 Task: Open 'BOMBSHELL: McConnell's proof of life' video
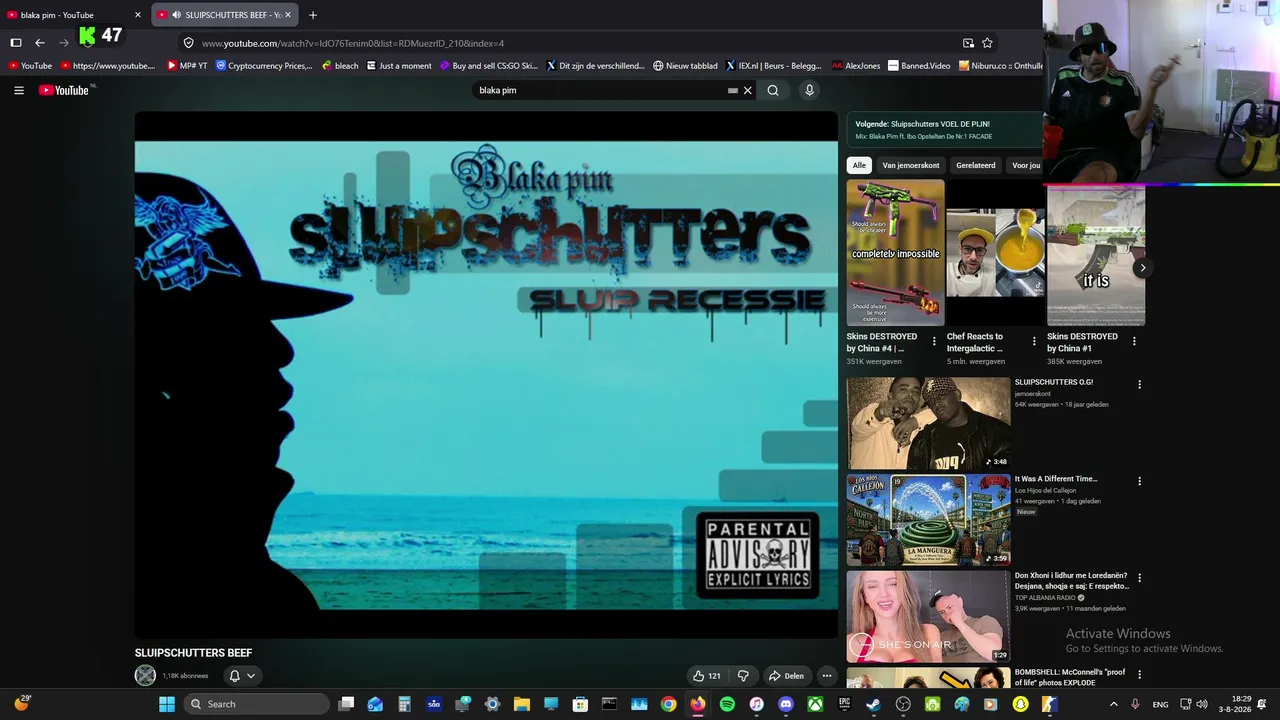pyautogui.click(x=1070, y=677)
